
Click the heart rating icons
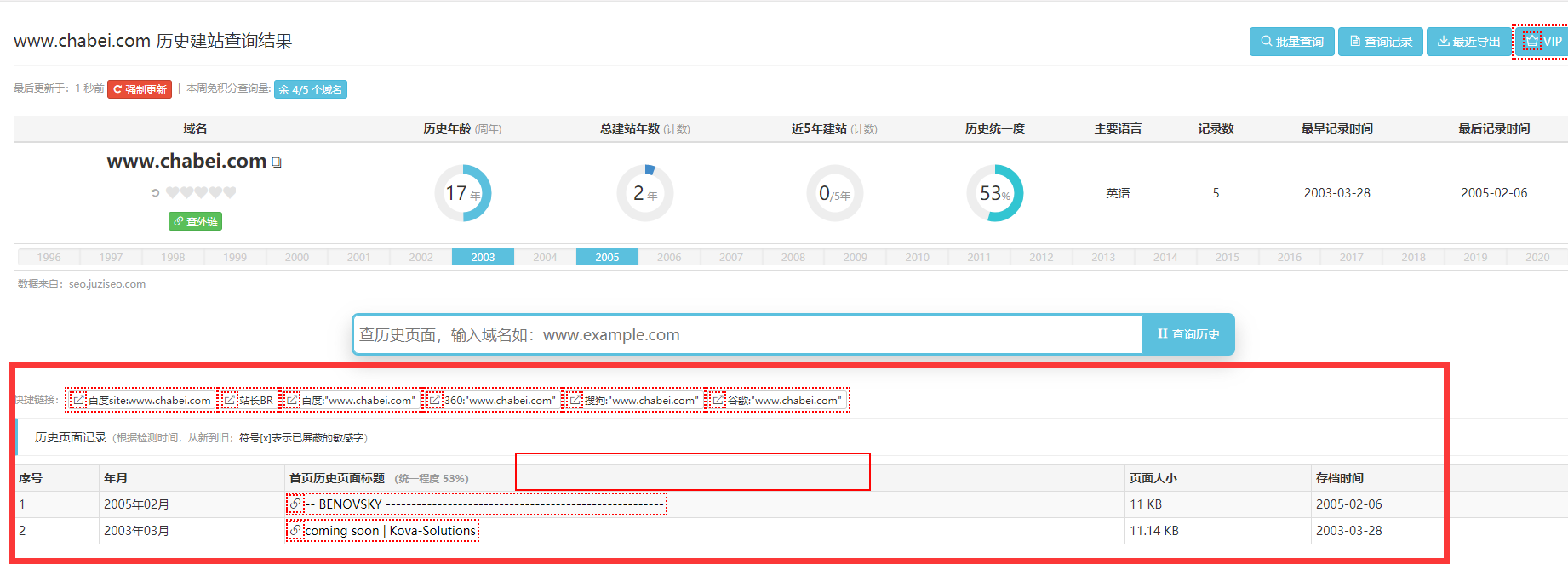pos(201,193)
